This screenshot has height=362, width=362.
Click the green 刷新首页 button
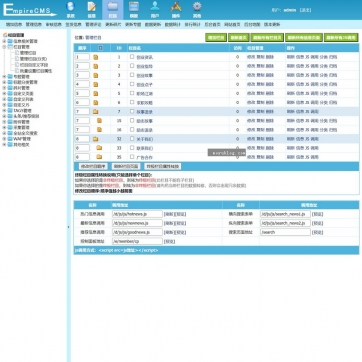(x=239, y=38)
